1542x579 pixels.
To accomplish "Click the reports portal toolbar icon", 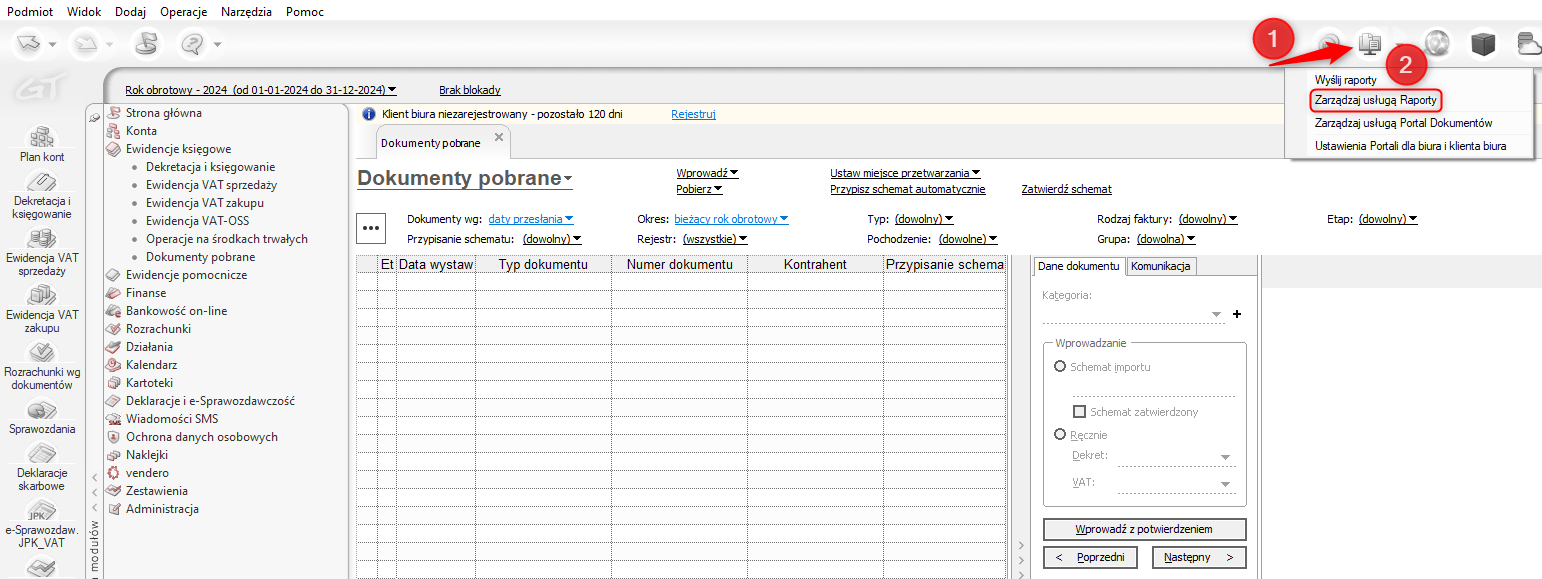I will click(1369, 44).
